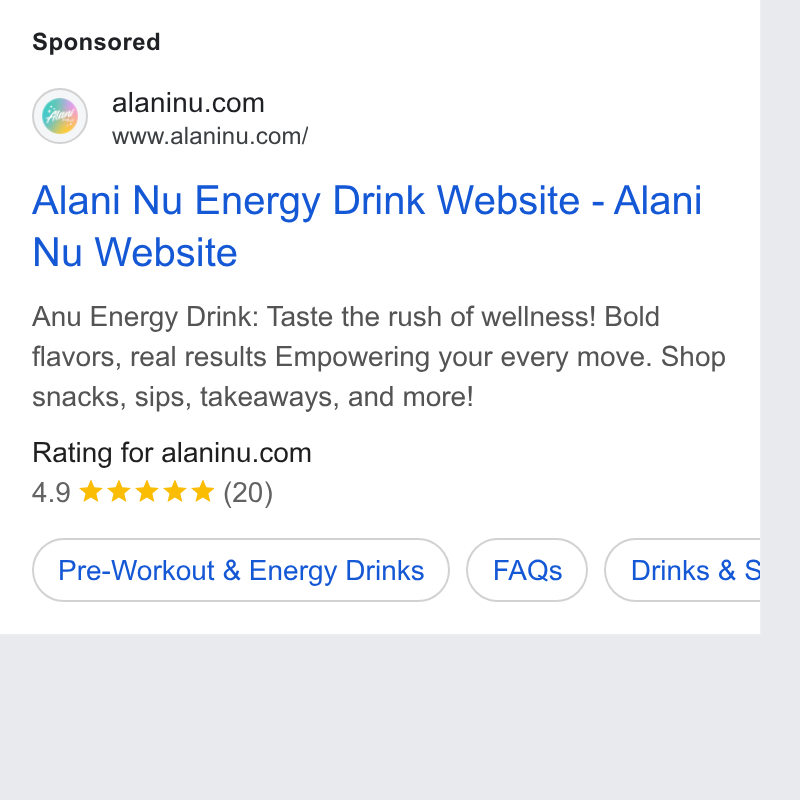The width and height of the screenshot is (800, 800).
Task: Click the Anu Energy Drink description paragraph
Action: click(x=379, y=357)
